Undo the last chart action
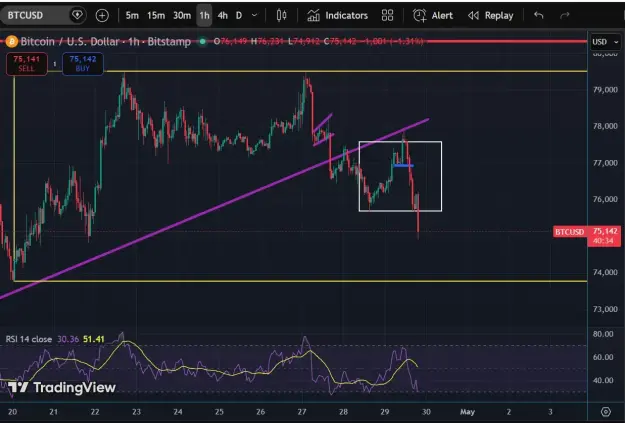Viewport: 625px width, 423px height. (539, 16)
